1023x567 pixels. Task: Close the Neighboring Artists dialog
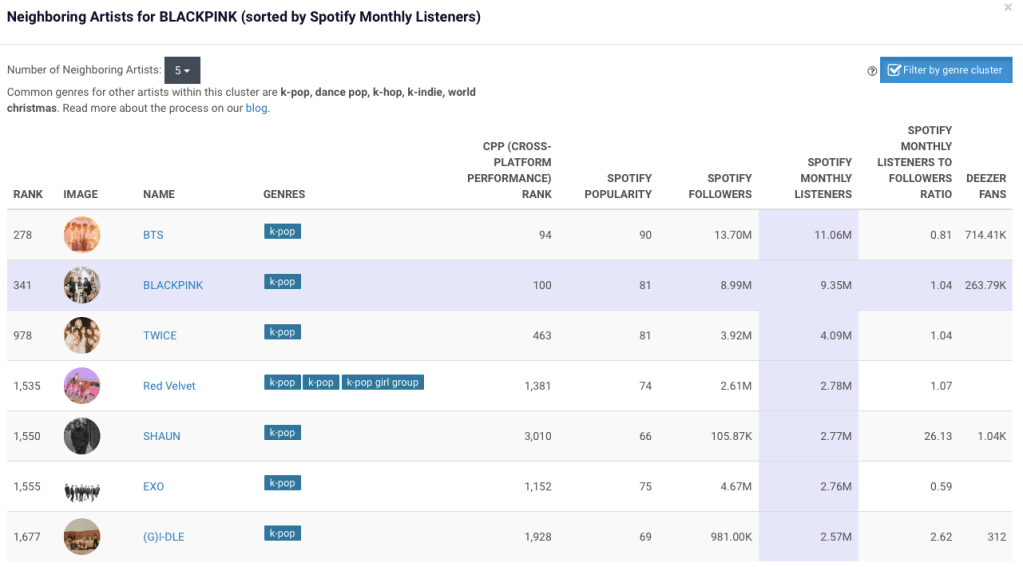[x=1008, y=8]
